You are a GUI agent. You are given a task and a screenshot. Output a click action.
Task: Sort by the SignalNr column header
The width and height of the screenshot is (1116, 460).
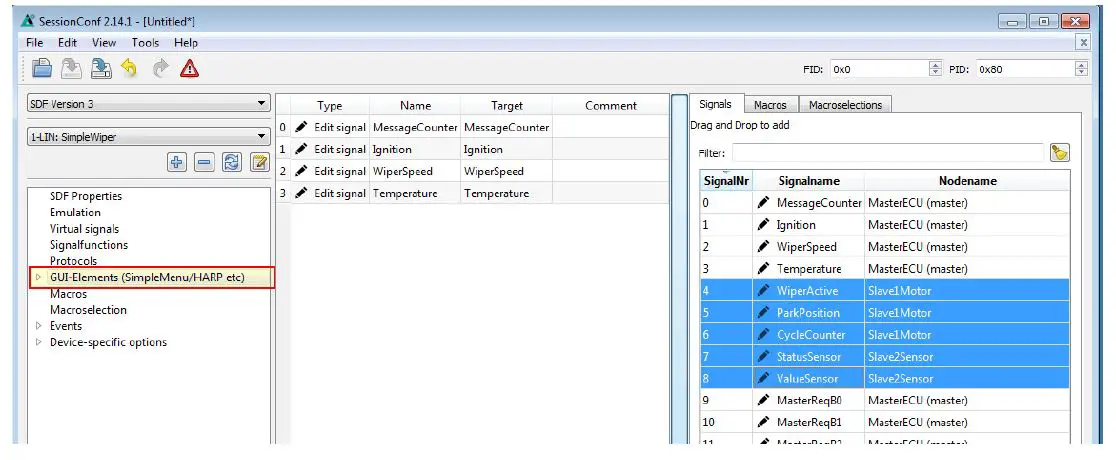click(726, 181)
